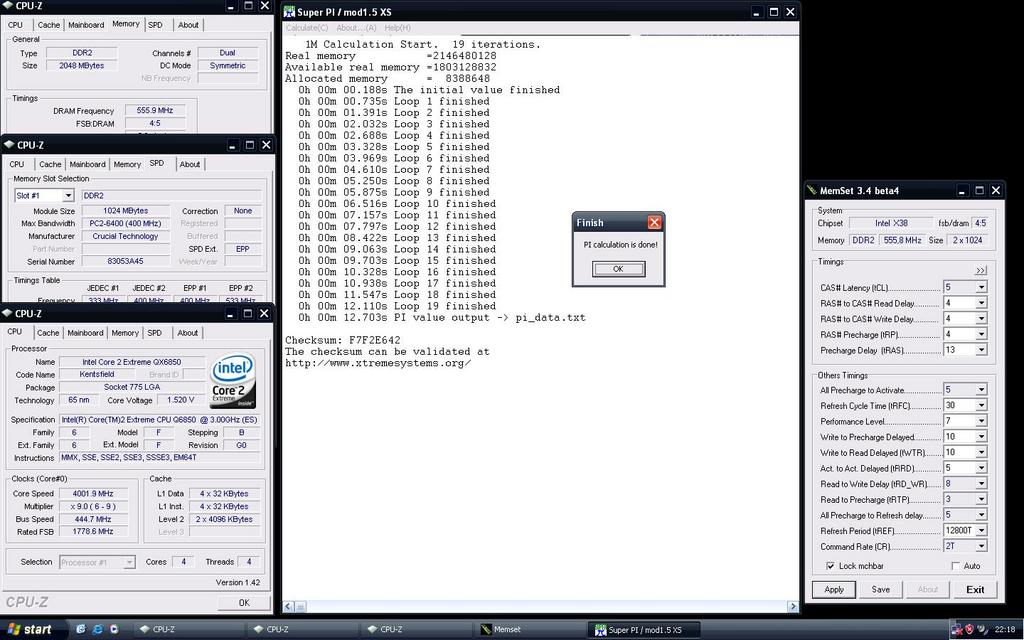1024x640 pixels.
Task: Open the first quick-launch icon beside start
Action: (80, 630)
